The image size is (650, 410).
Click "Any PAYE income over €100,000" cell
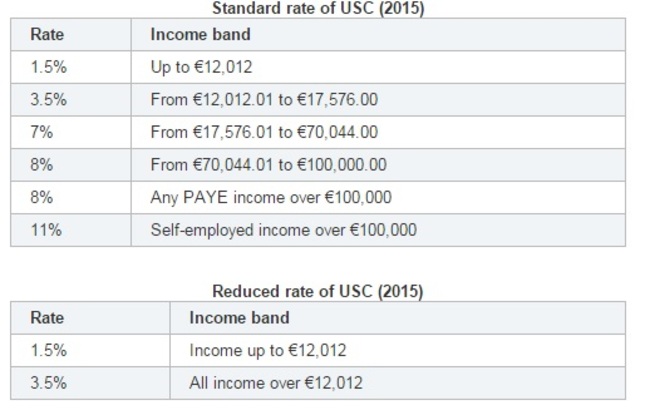[x=270, y=197]
